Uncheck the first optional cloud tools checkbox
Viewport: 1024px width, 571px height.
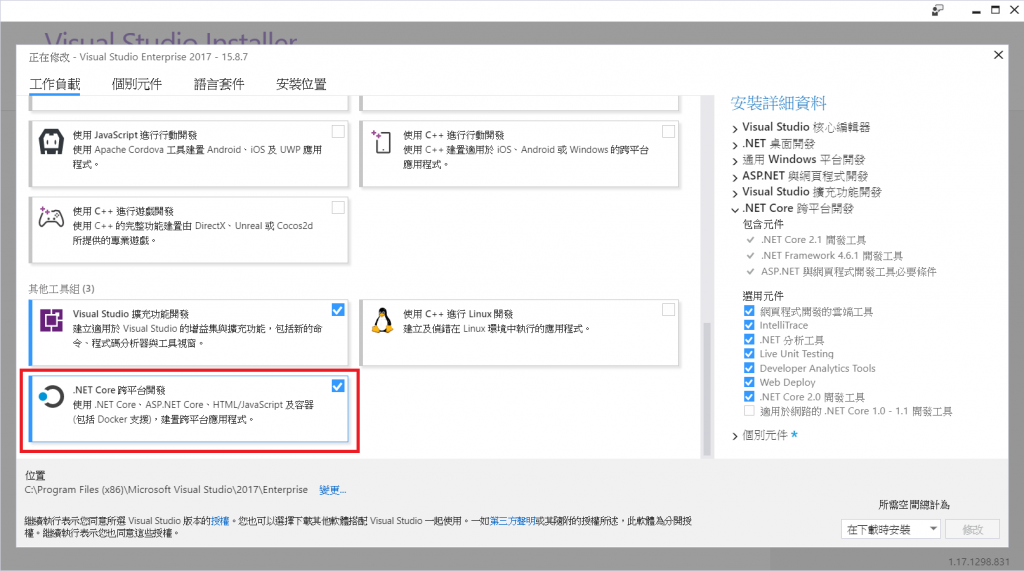point(749,311)
